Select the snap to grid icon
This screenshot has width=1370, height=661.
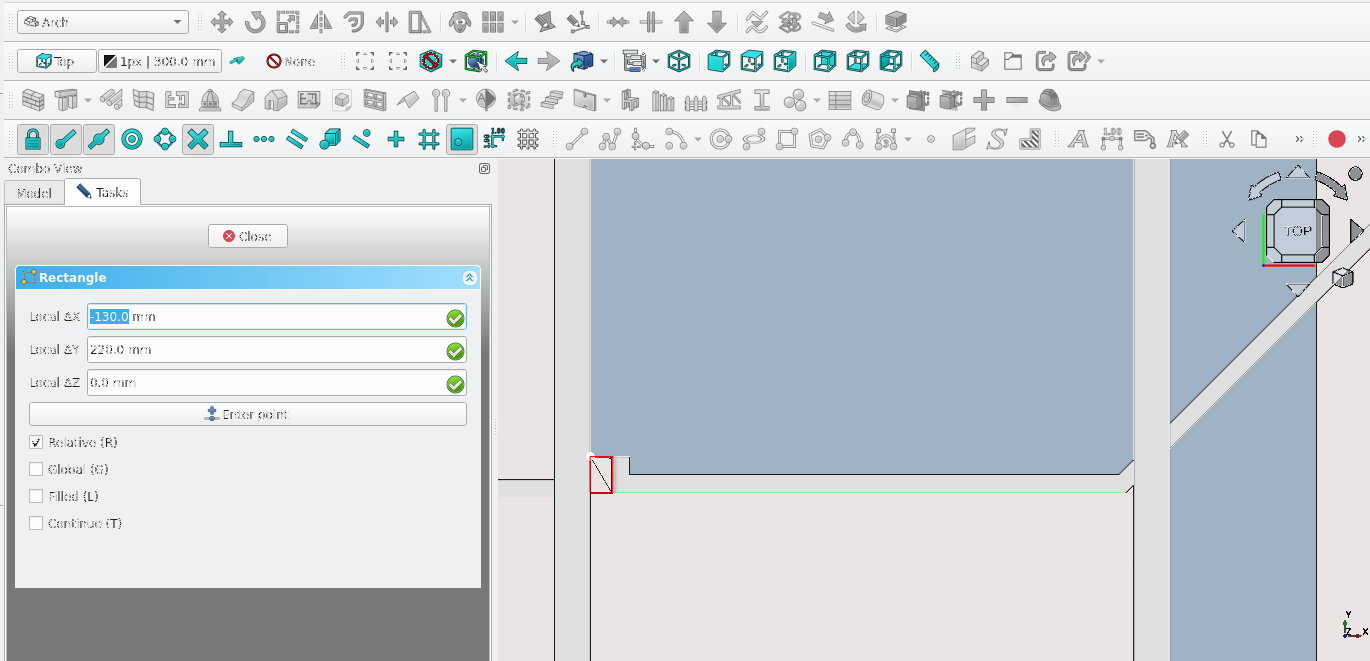click(429, 139)
